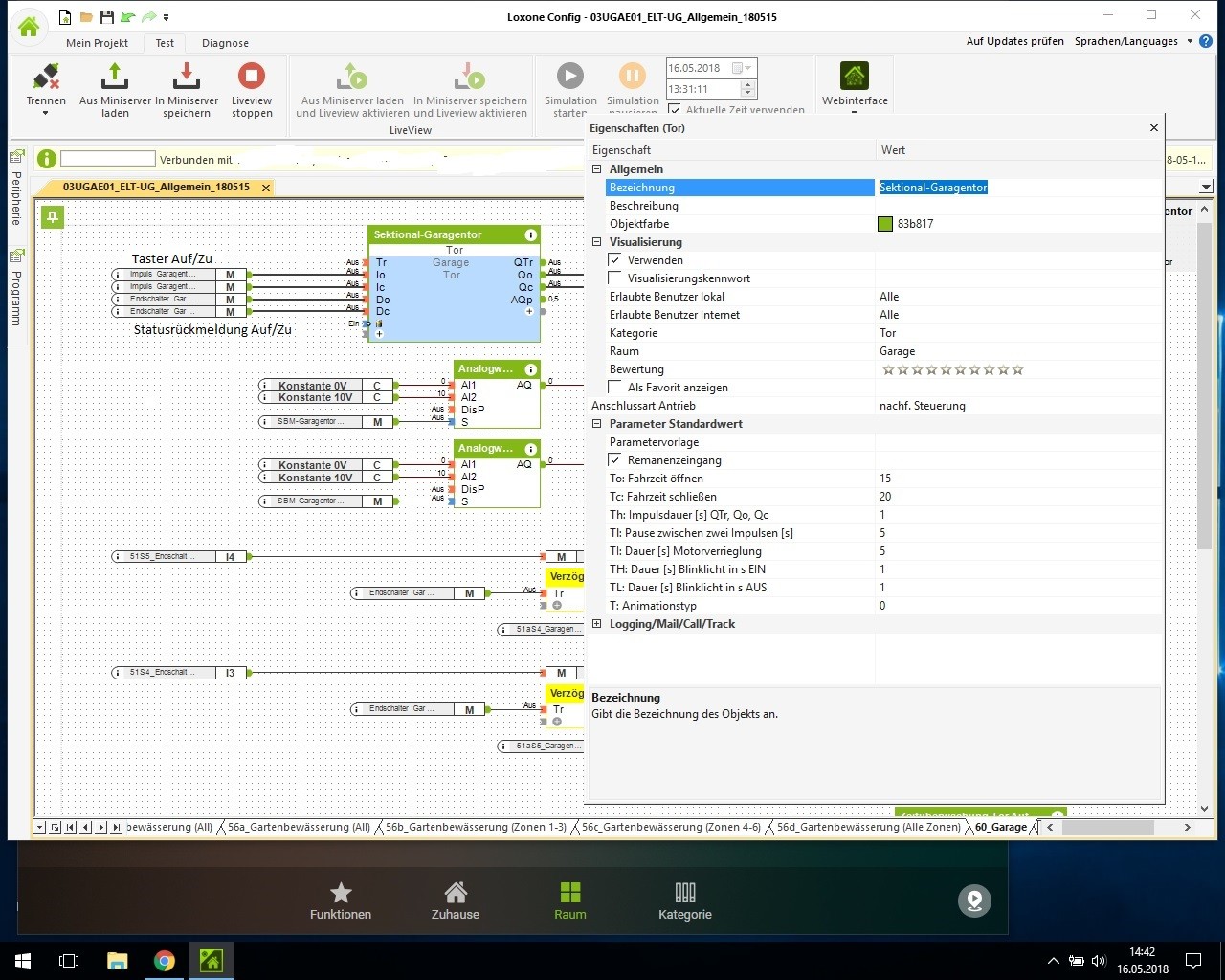This screenshot has height=980, width=1225.
Task: Set the Bewertung star rating
Action: [952, 369]
